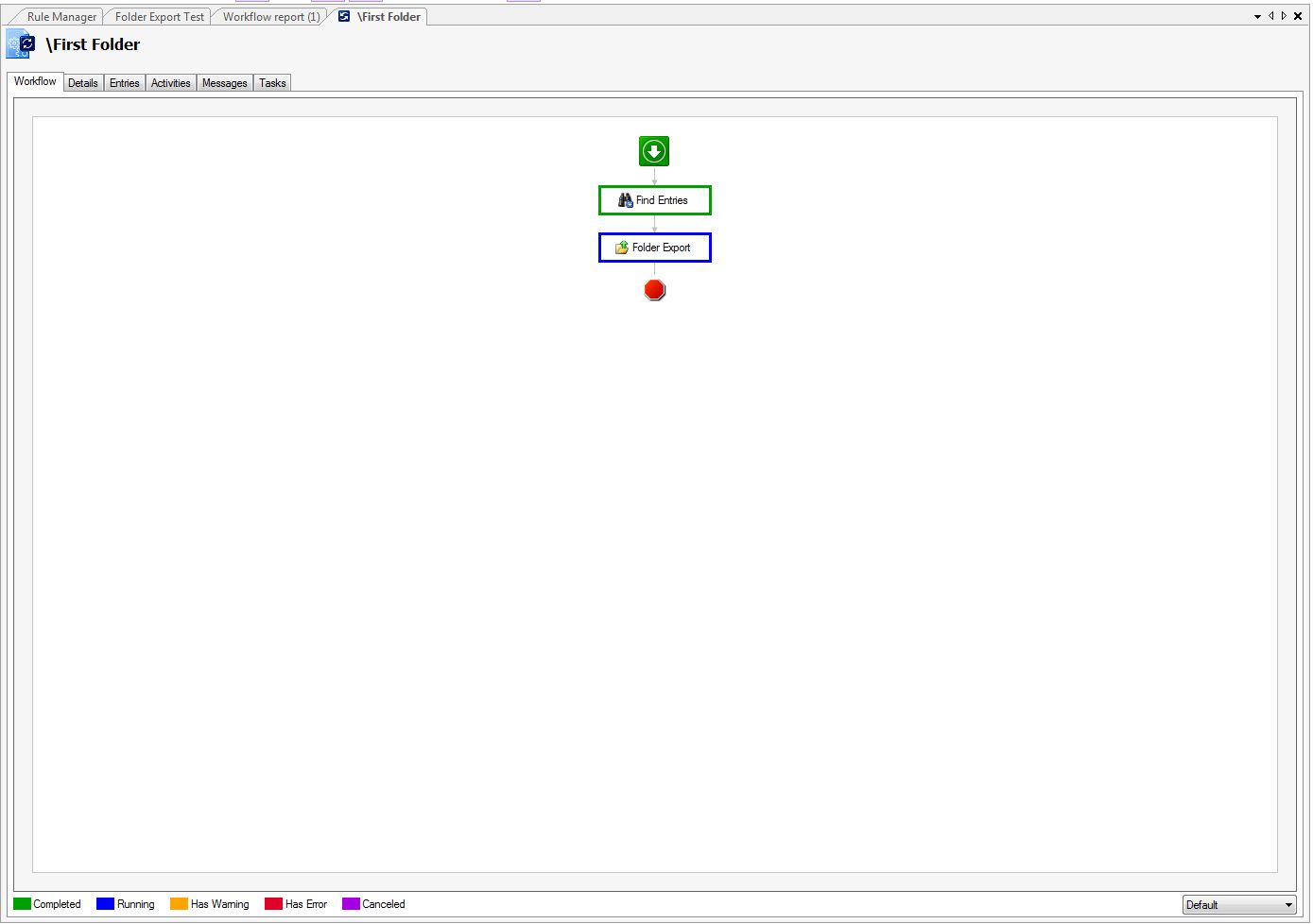The height and width of the screenshot is (924, 1313).
Task: Click the "Canceled" legend label
Action: tap(384, 904)
